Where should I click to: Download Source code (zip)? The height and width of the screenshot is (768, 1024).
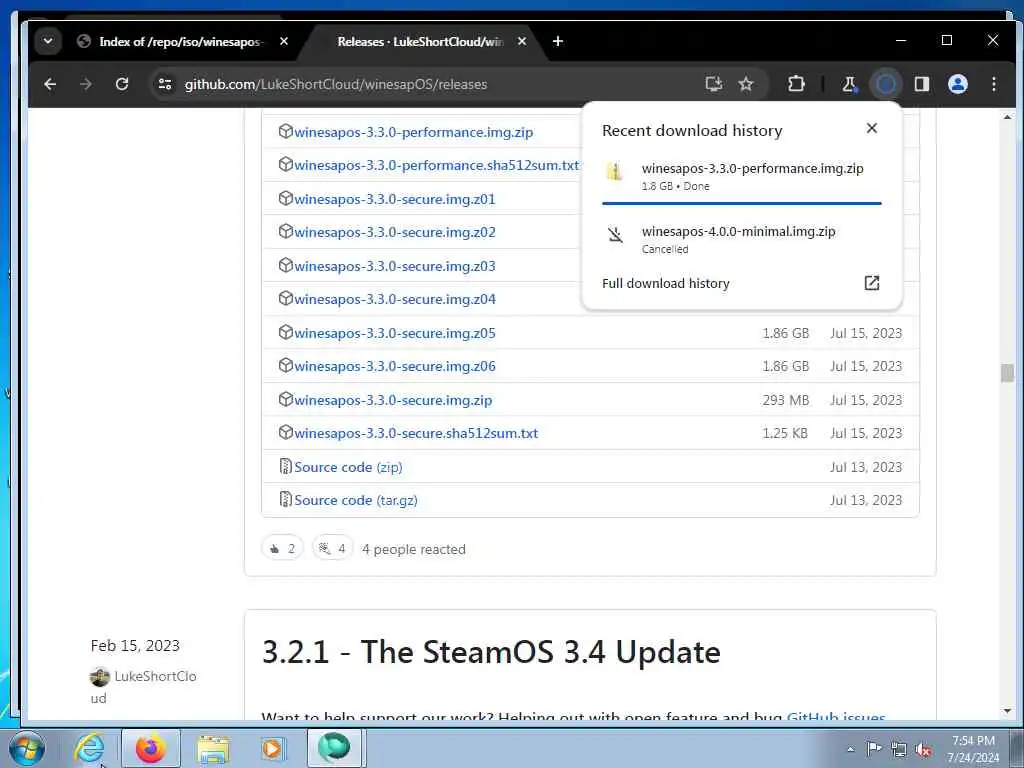348,467
